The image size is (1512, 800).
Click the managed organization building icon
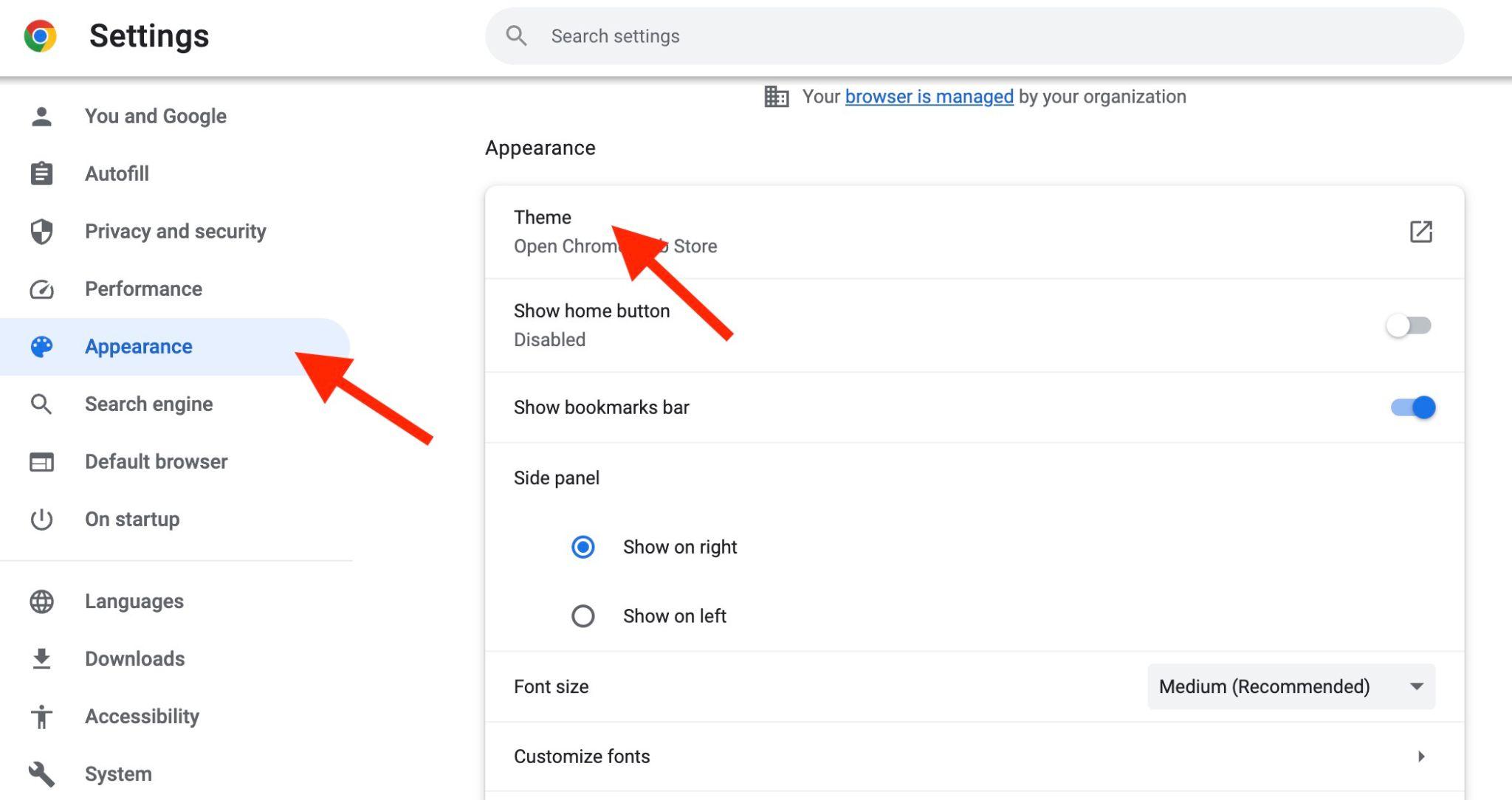(776, 97)
